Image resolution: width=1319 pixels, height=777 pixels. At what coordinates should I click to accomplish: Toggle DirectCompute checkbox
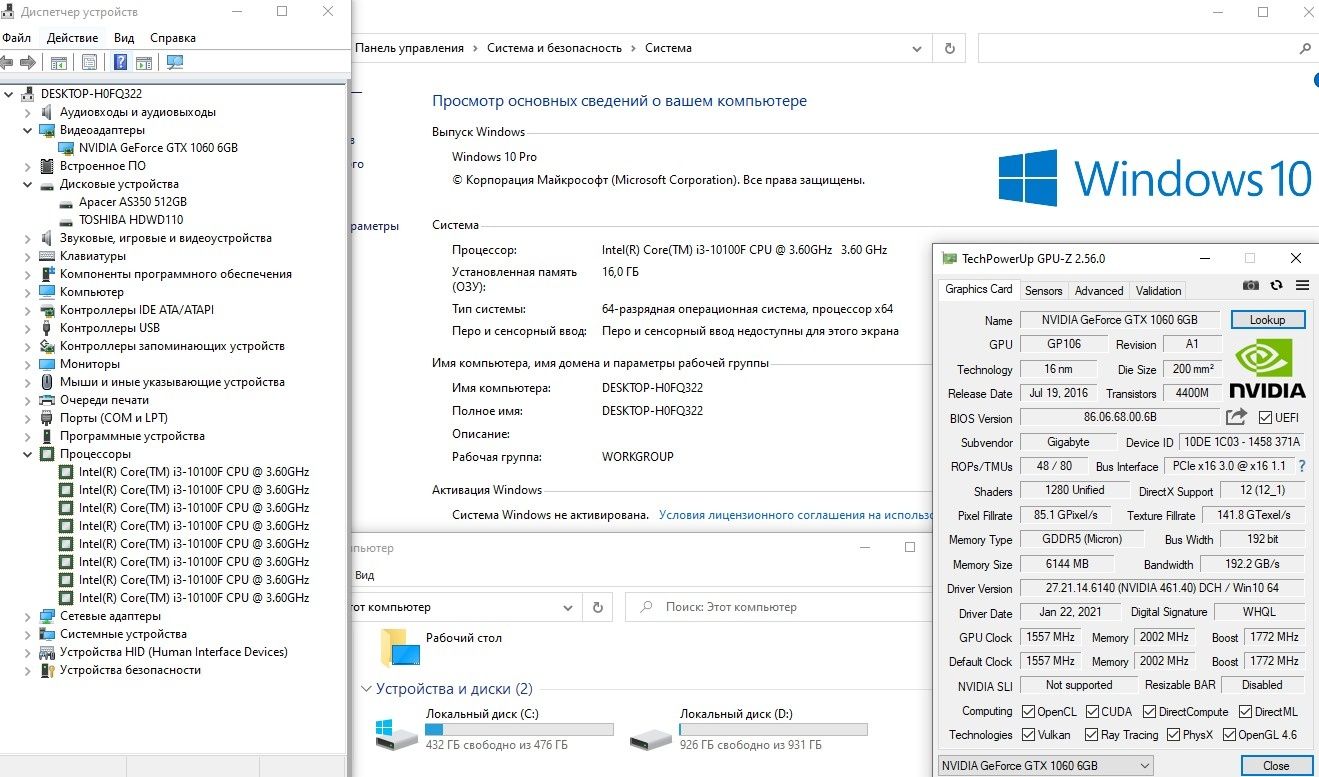point(1148,712)
